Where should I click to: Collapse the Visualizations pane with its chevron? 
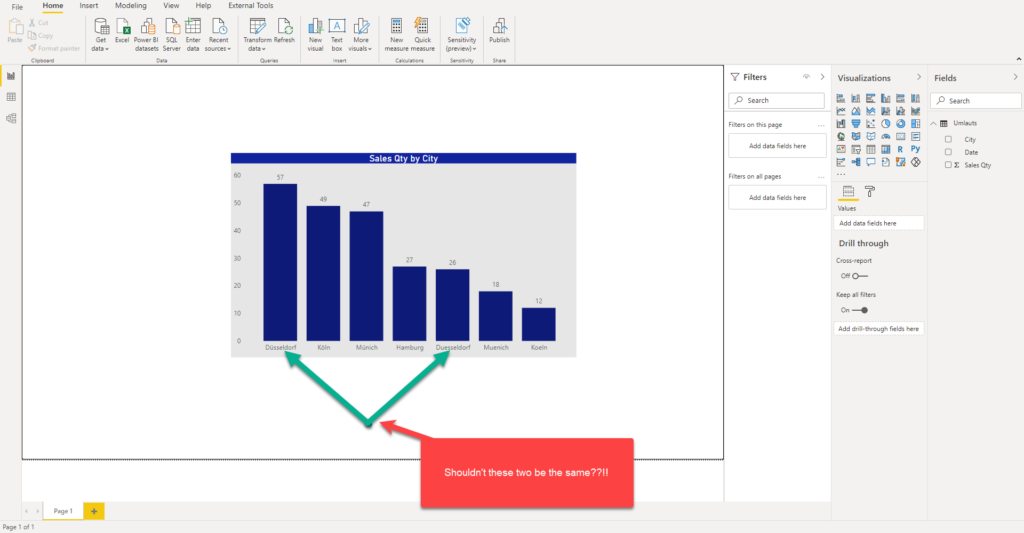(x=919, y=77)
